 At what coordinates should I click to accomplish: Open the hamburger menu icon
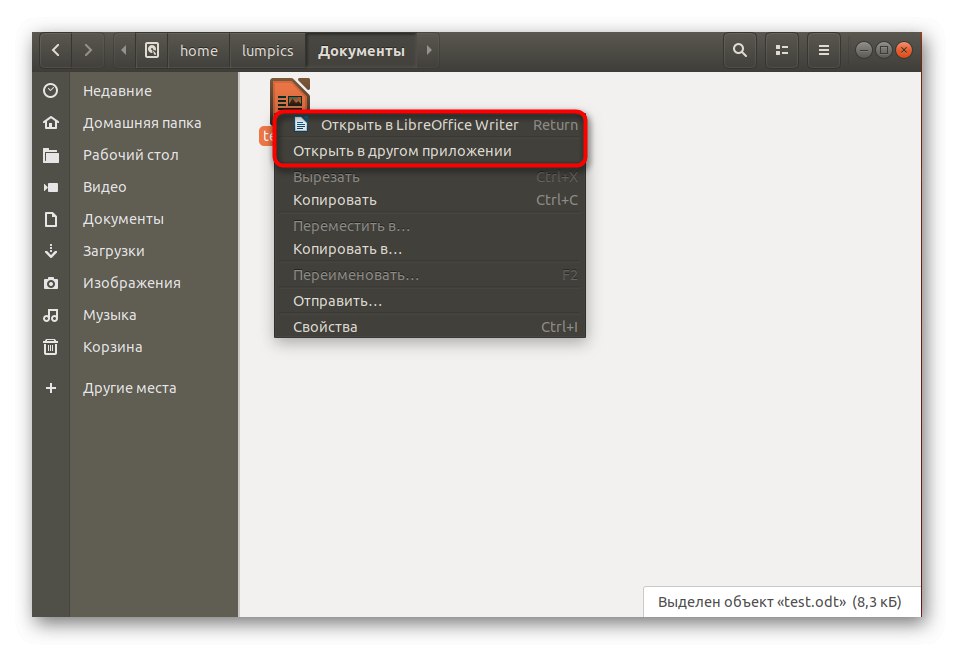(823, 50)
